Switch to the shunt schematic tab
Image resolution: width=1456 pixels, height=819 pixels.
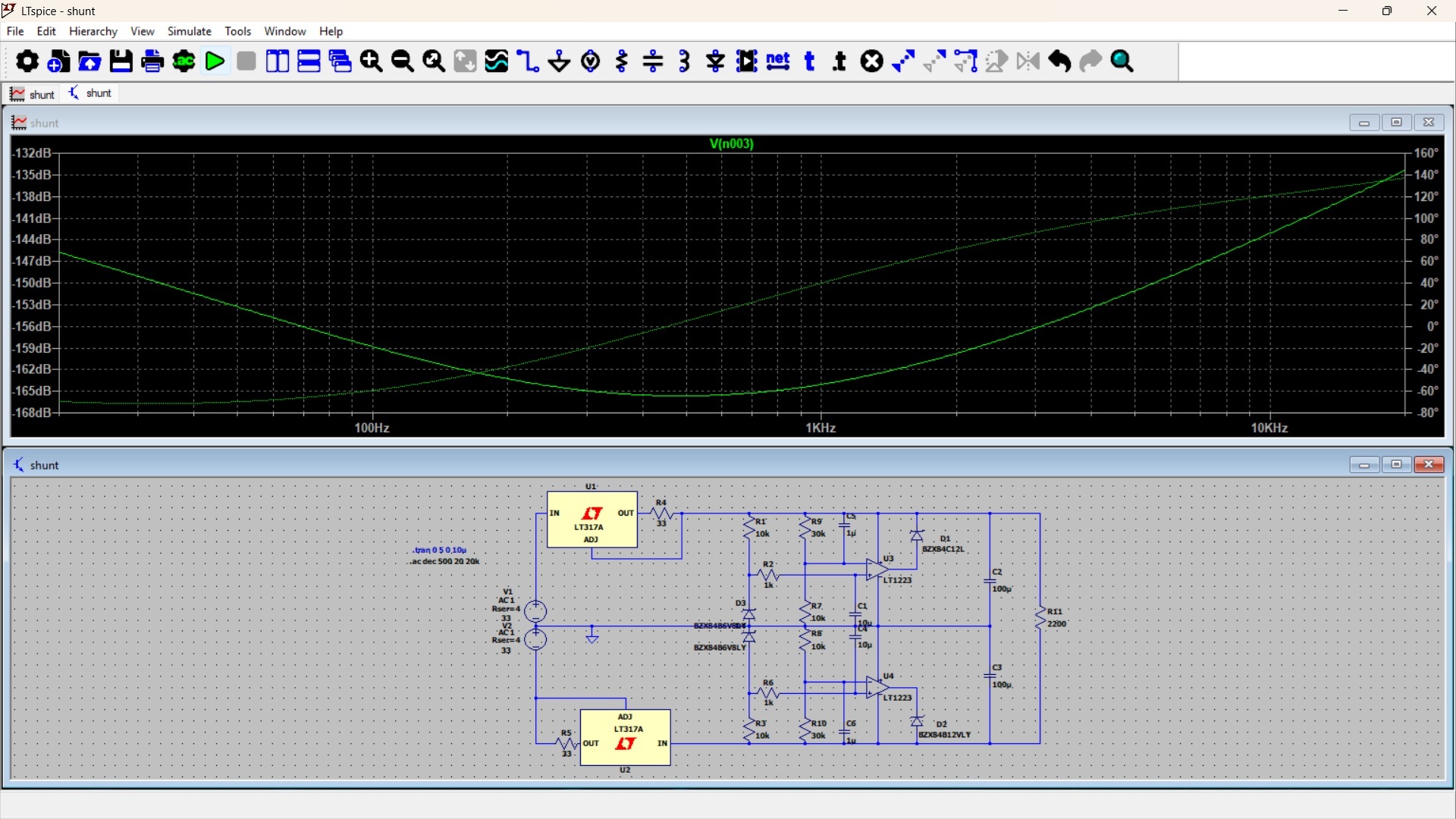click(x=90, y=93)
